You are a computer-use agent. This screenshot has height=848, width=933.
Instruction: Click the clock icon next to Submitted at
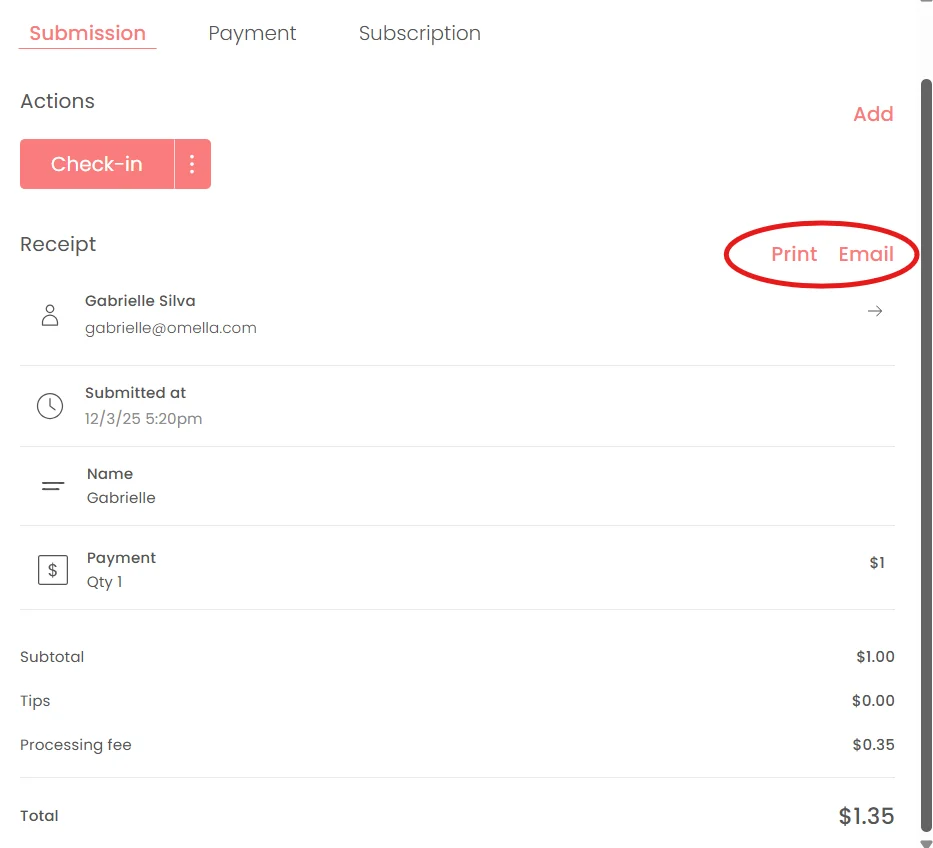(x=50, y=406)
